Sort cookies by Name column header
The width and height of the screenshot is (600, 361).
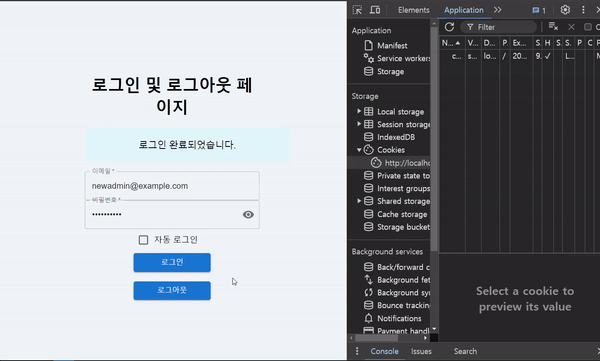452,43
